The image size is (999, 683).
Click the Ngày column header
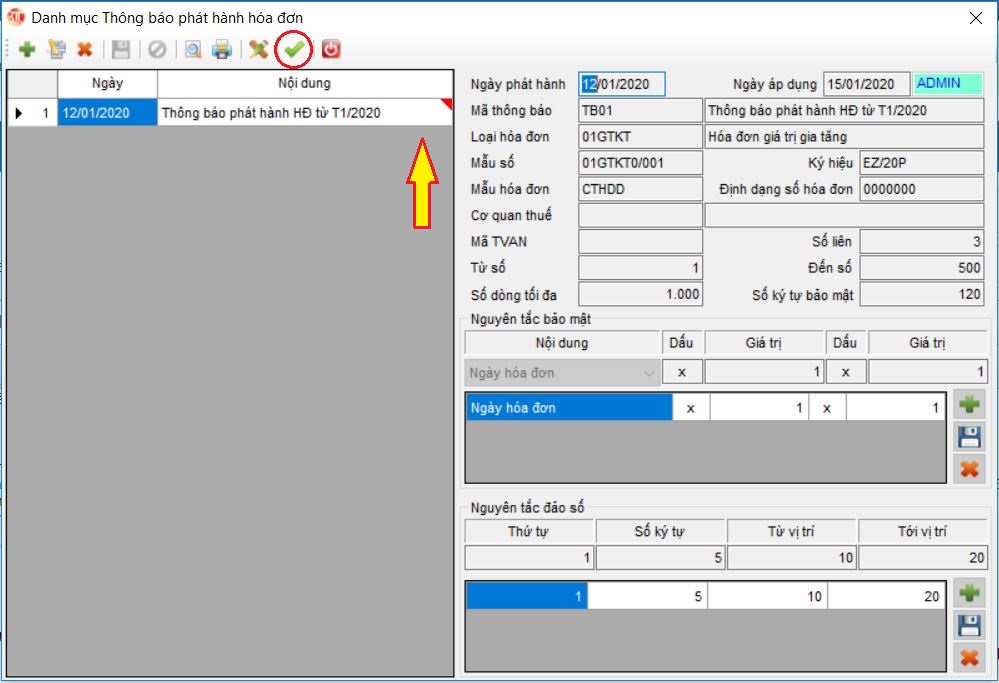pyautogui.click(x=107, y=83)
